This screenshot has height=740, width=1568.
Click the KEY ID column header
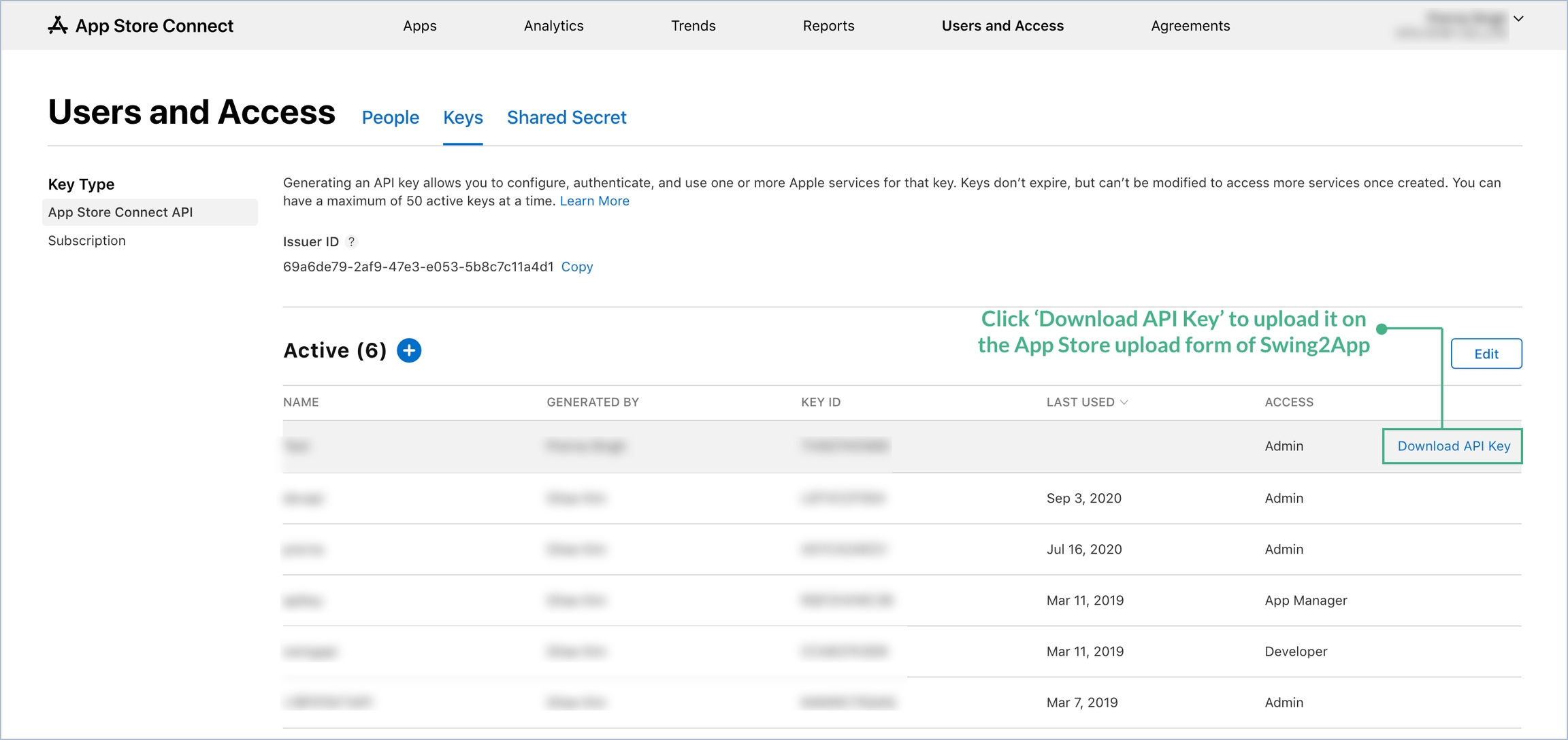pyautogui.click(x=821, y=402)
